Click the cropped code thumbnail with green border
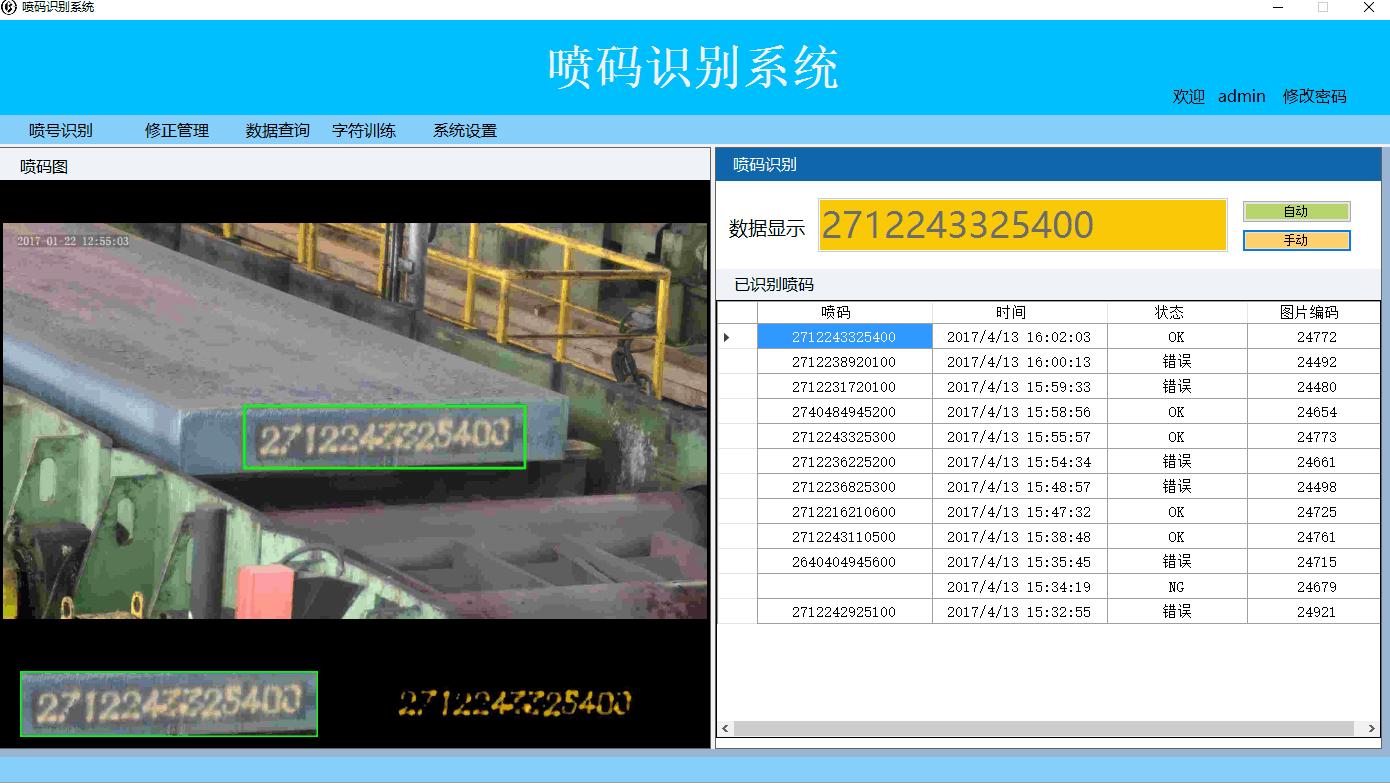Image resolution: width=1390 pixels, height=783 pixels. tap(169, 704)
